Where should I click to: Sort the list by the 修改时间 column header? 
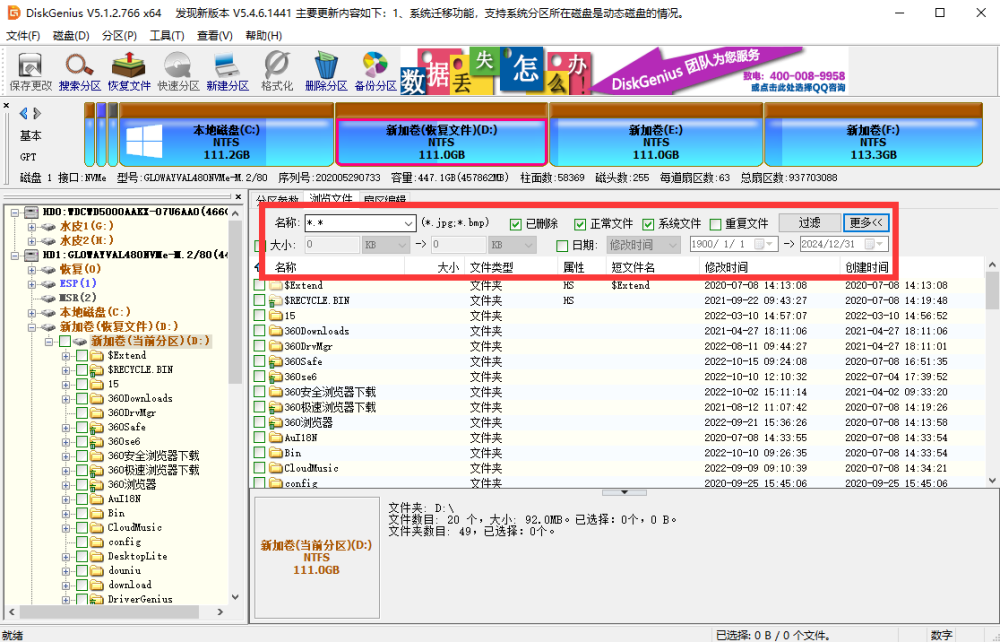[726, 267]
